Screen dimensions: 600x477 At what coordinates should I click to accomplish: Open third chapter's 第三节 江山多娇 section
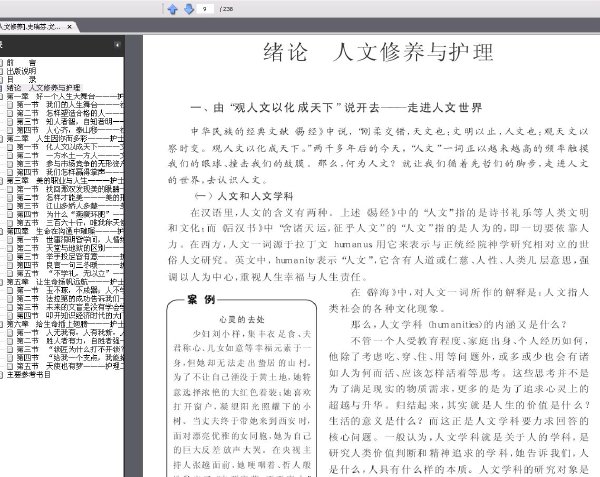70,206
